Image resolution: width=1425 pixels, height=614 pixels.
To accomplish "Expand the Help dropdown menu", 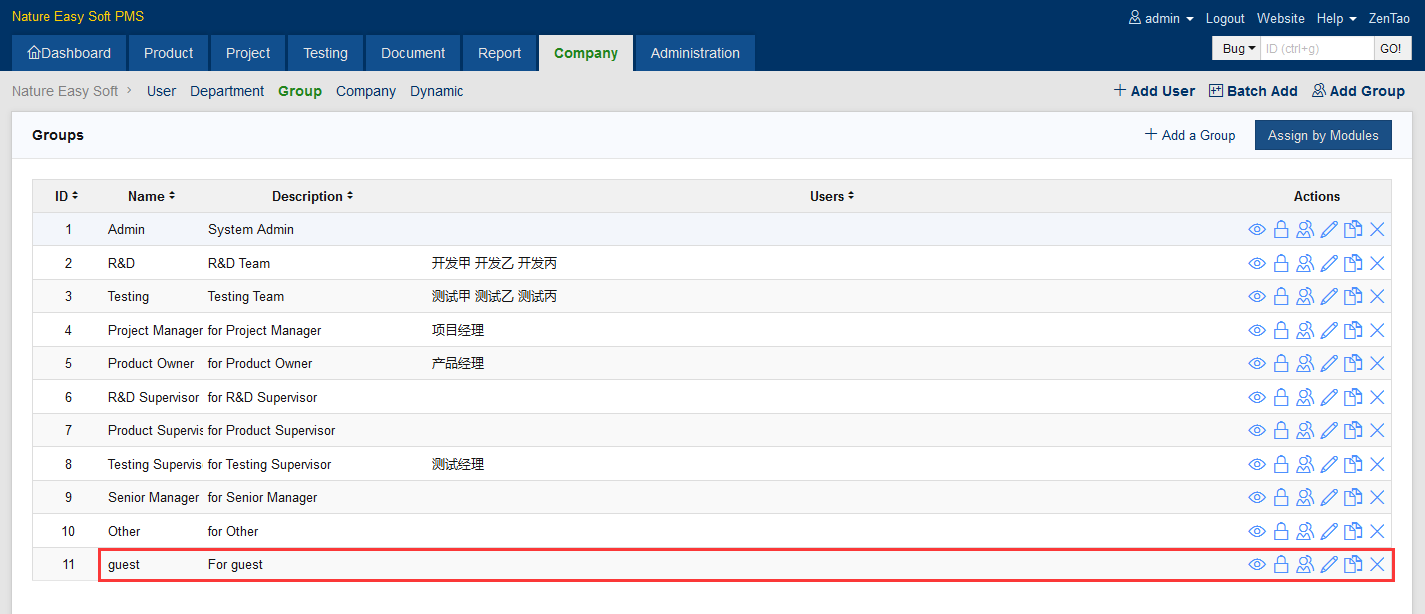I will tap(1336, 18).
